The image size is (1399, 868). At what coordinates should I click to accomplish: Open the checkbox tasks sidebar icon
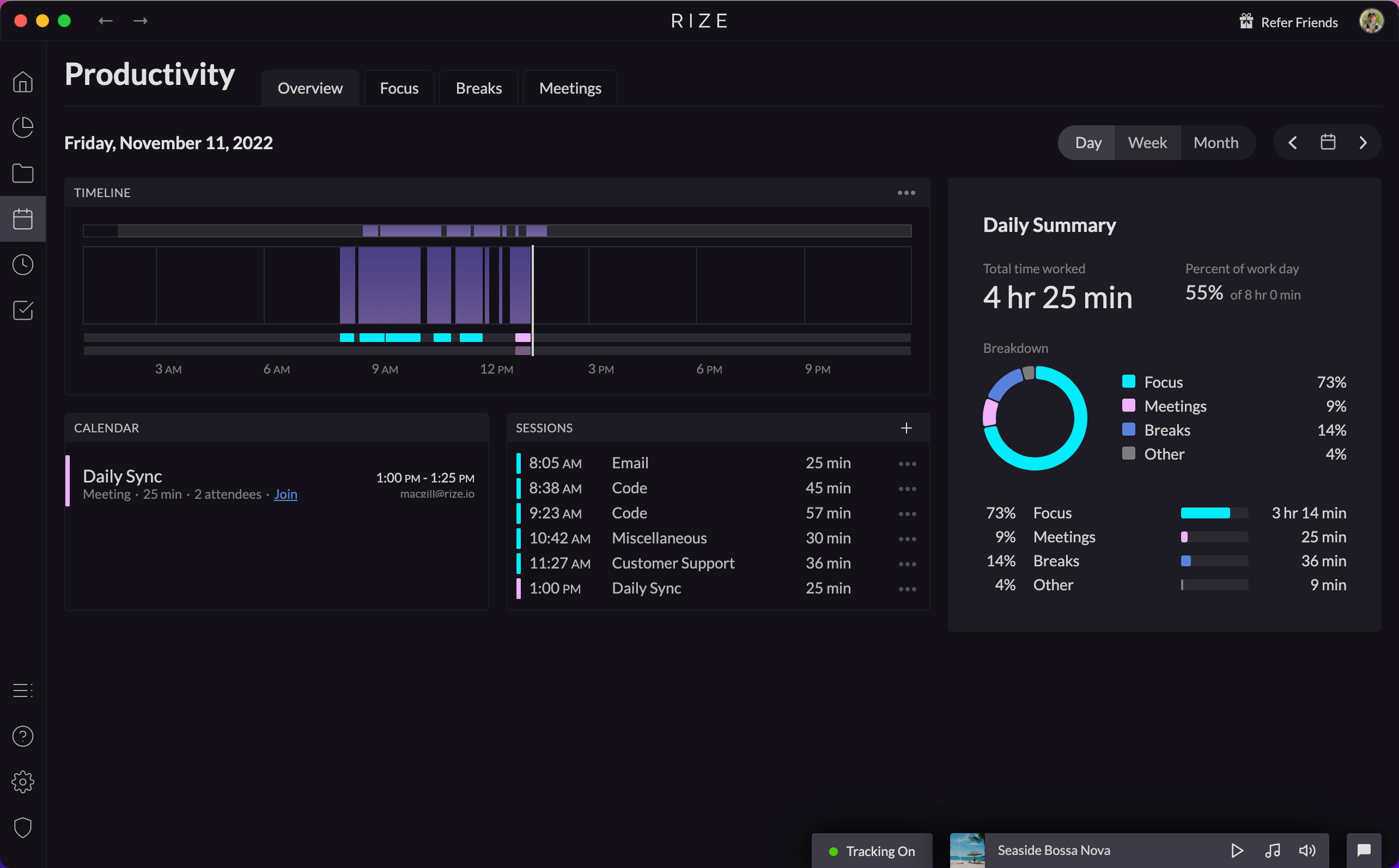[x=23, y=310]
